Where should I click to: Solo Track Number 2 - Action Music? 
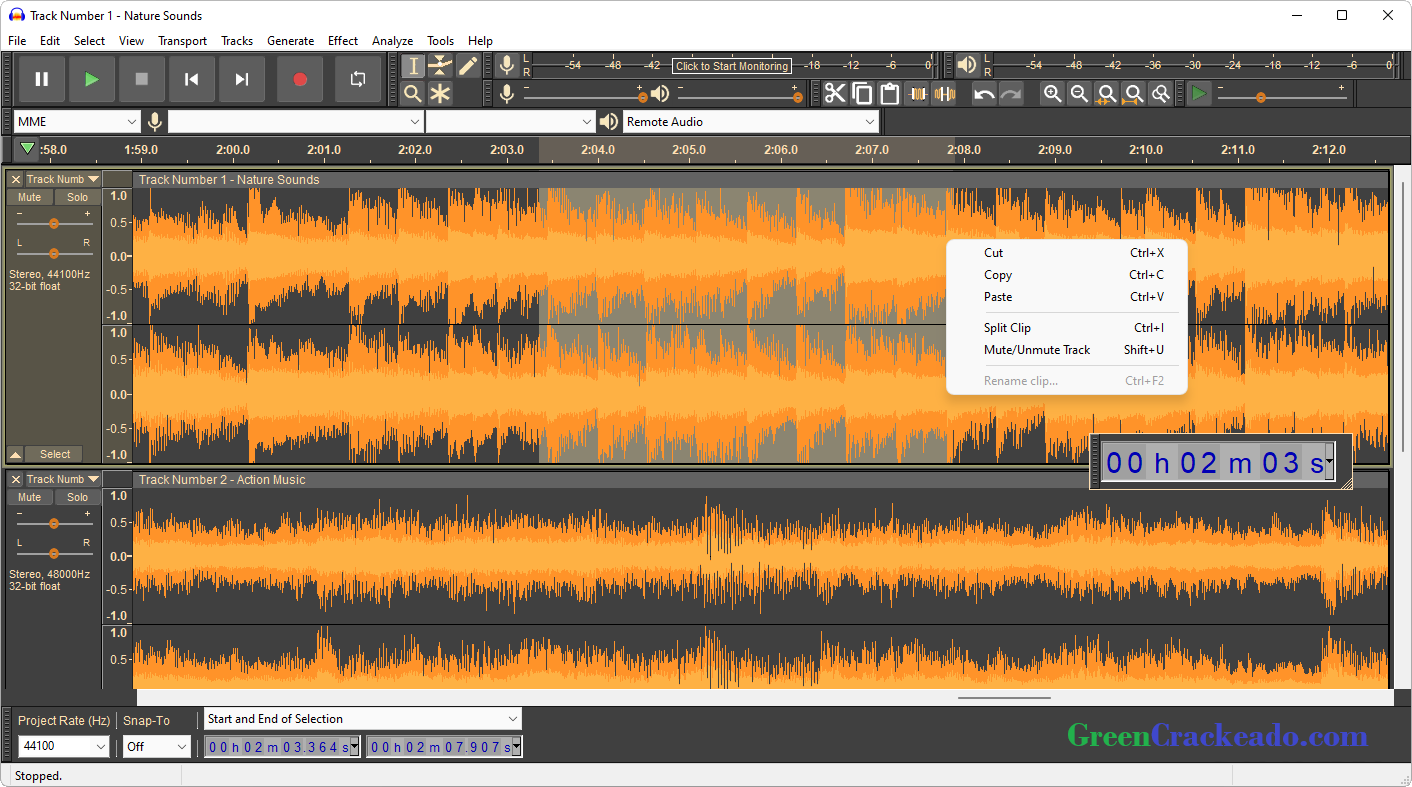coord(77,497)
